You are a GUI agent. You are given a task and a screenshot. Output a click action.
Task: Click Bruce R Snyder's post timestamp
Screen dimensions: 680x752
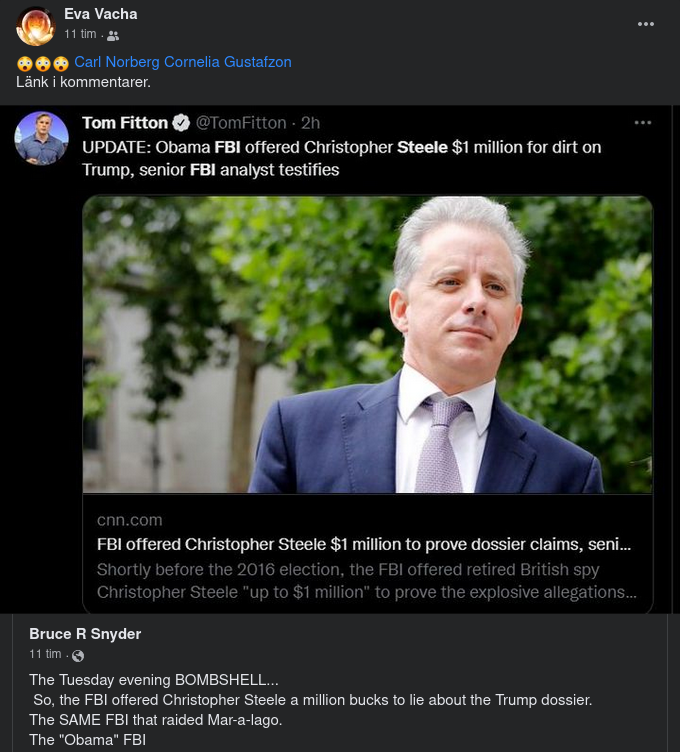[45, 654]
